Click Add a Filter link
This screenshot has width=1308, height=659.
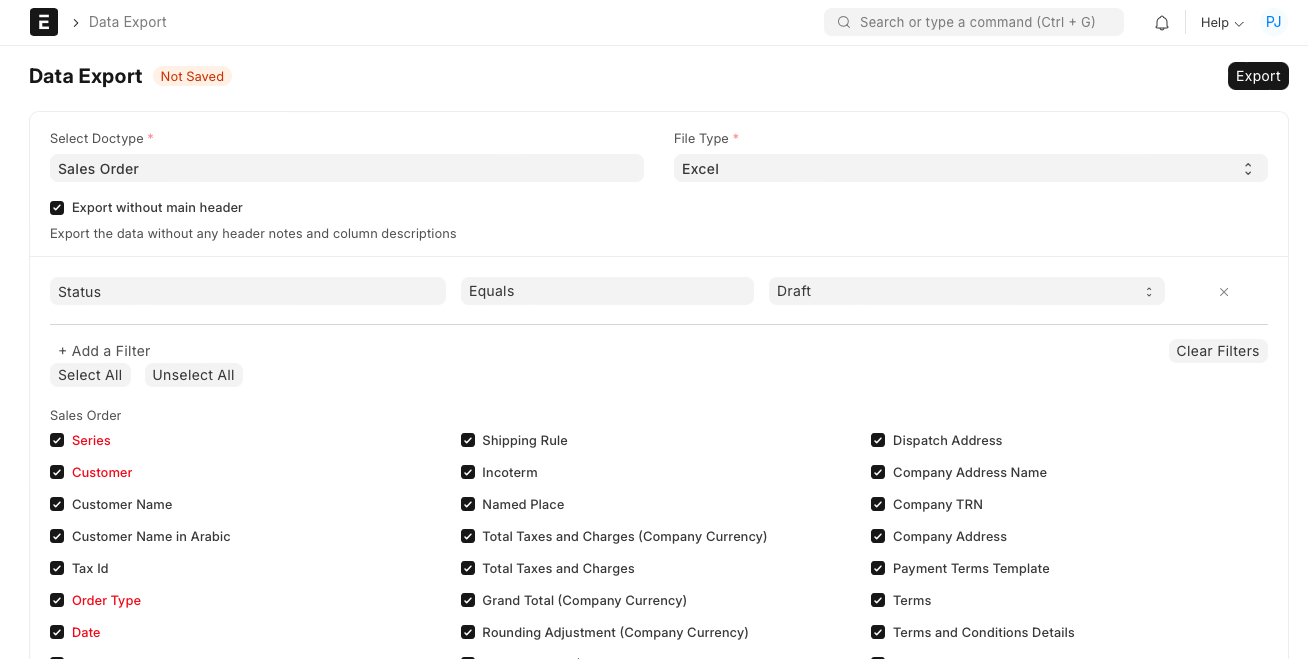(104, 351)
